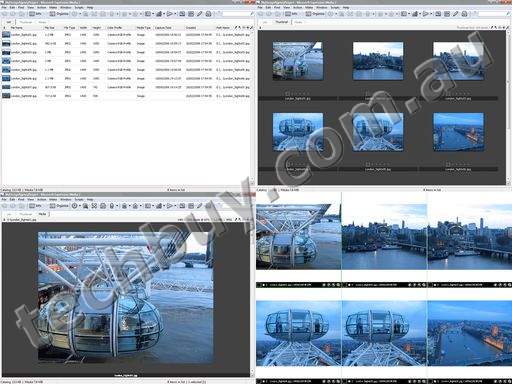Click the grid layout icon in list-view toolbar
Screen dimensions: 512x384
(x=148, y=14)
